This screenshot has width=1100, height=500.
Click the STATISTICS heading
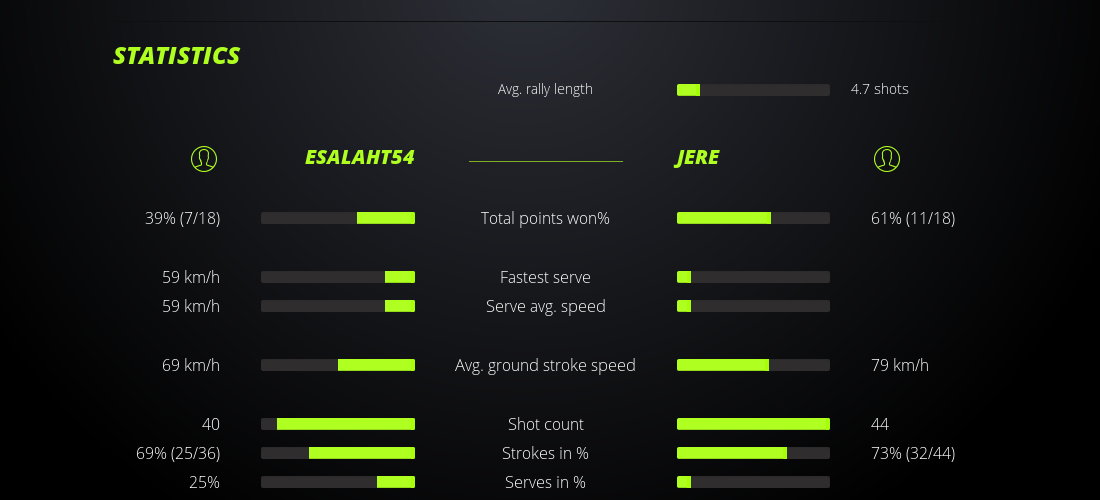click(x=177, y=56)
